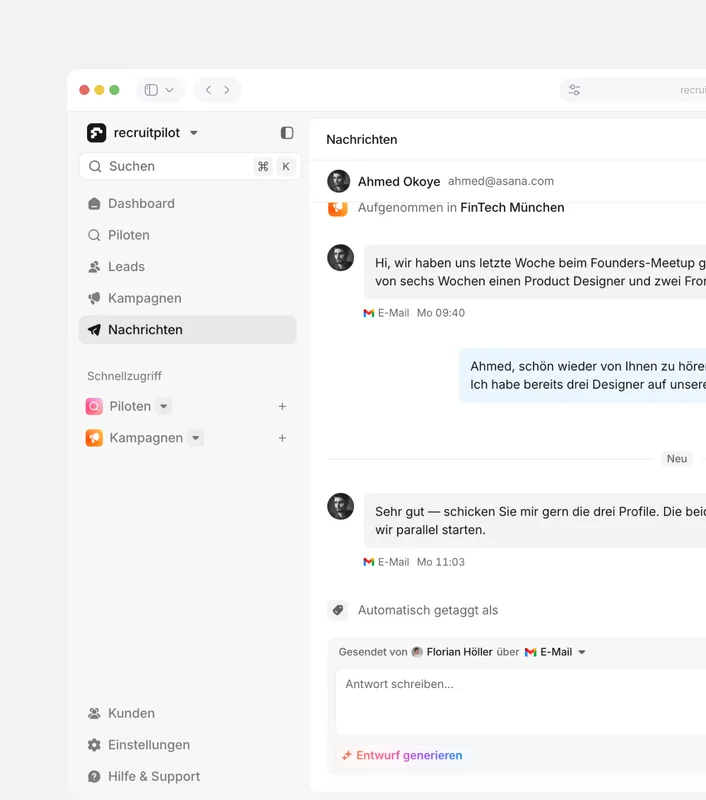Image resolution: width=706 pixels, height=800 pixels.
Task: Add a new Kampagnen item with plus
Action: point(282,438)
